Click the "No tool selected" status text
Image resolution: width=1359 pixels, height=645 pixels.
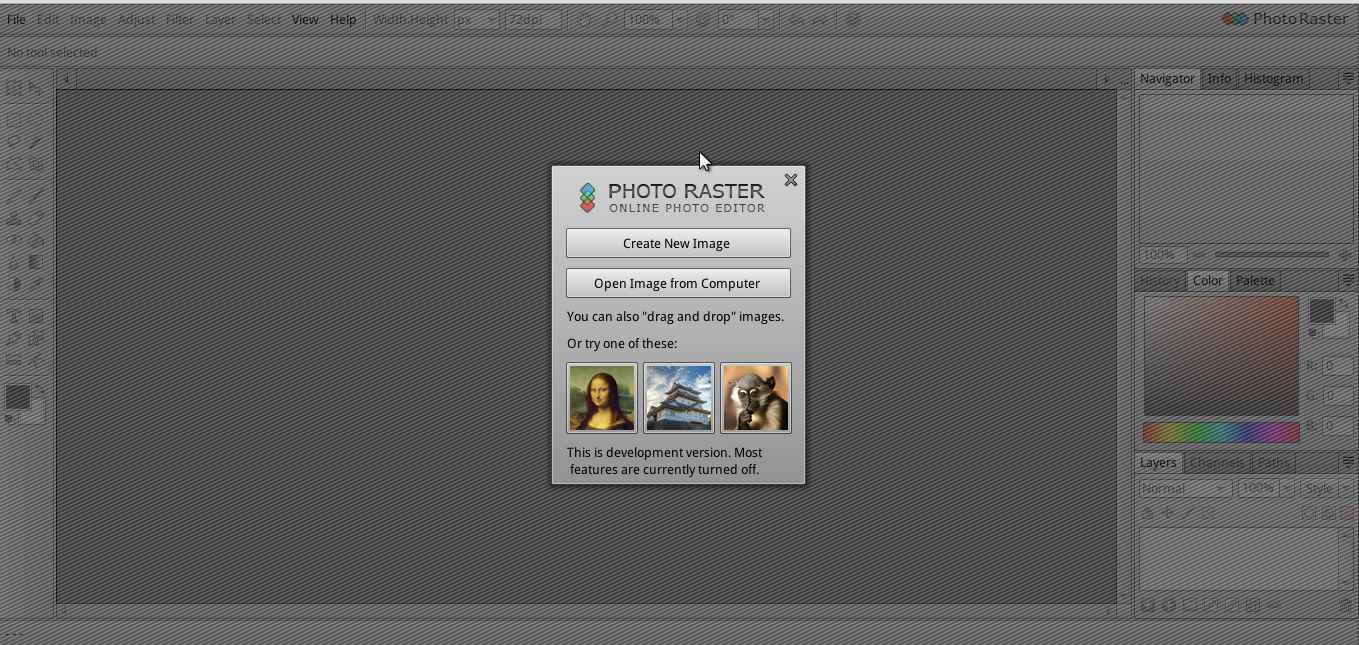pos(52,52)
